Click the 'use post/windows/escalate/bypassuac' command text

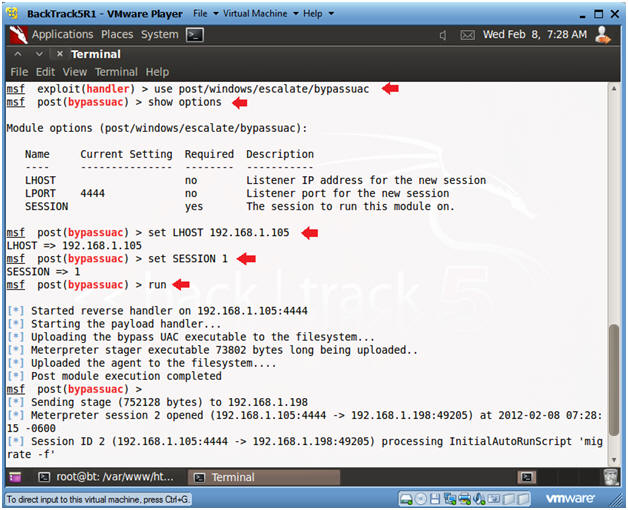262,89
